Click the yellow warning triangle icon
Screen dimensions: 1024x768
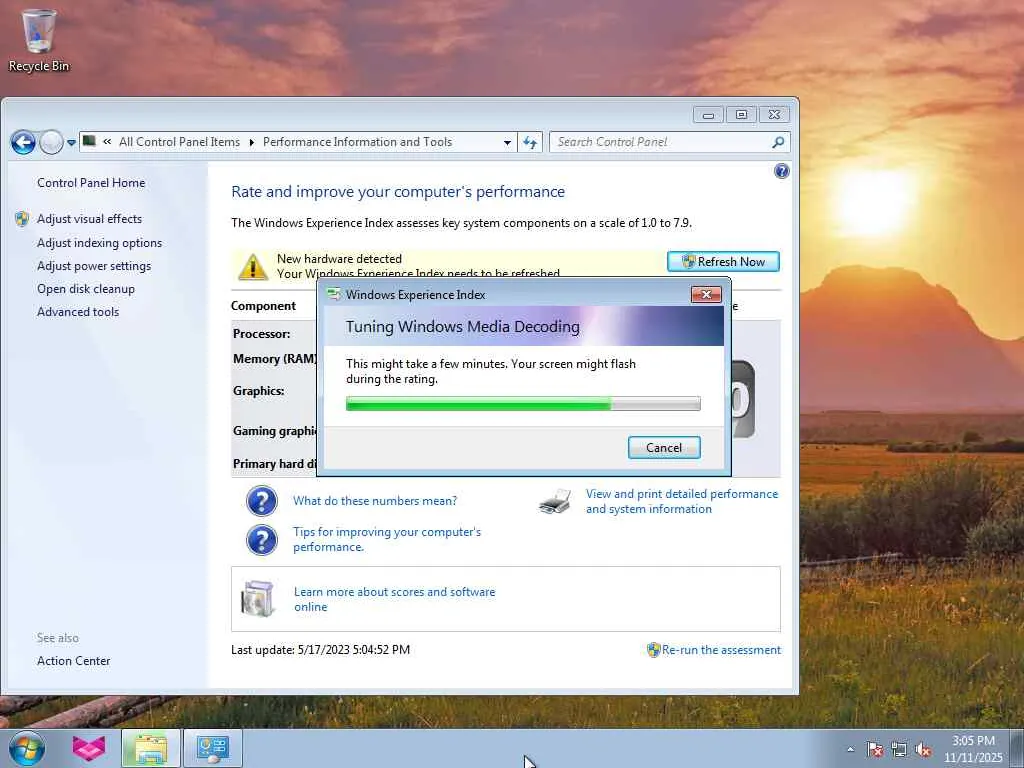click(x=252, y=266)
